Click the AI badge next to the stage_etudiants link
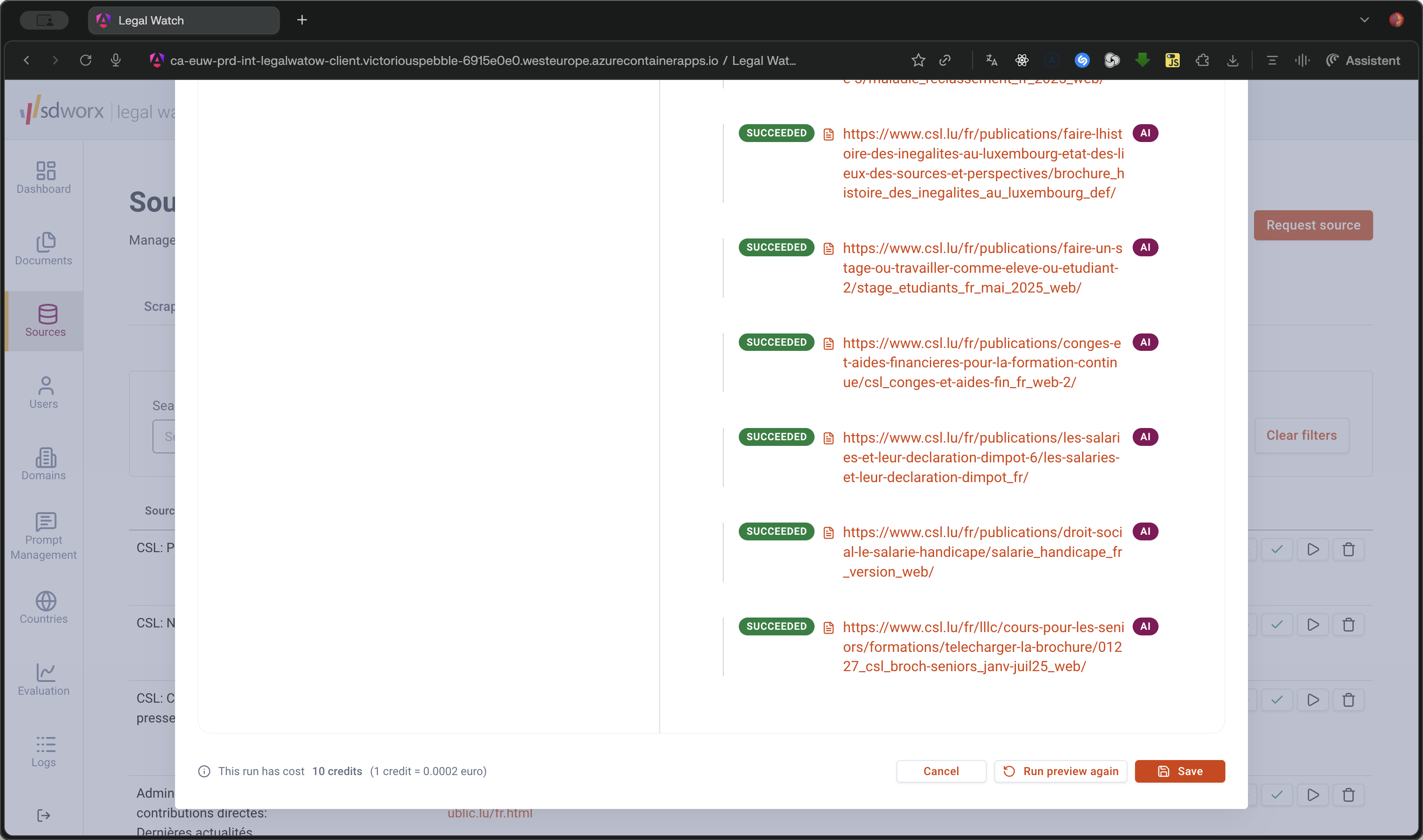 (x=1145, y=247)
